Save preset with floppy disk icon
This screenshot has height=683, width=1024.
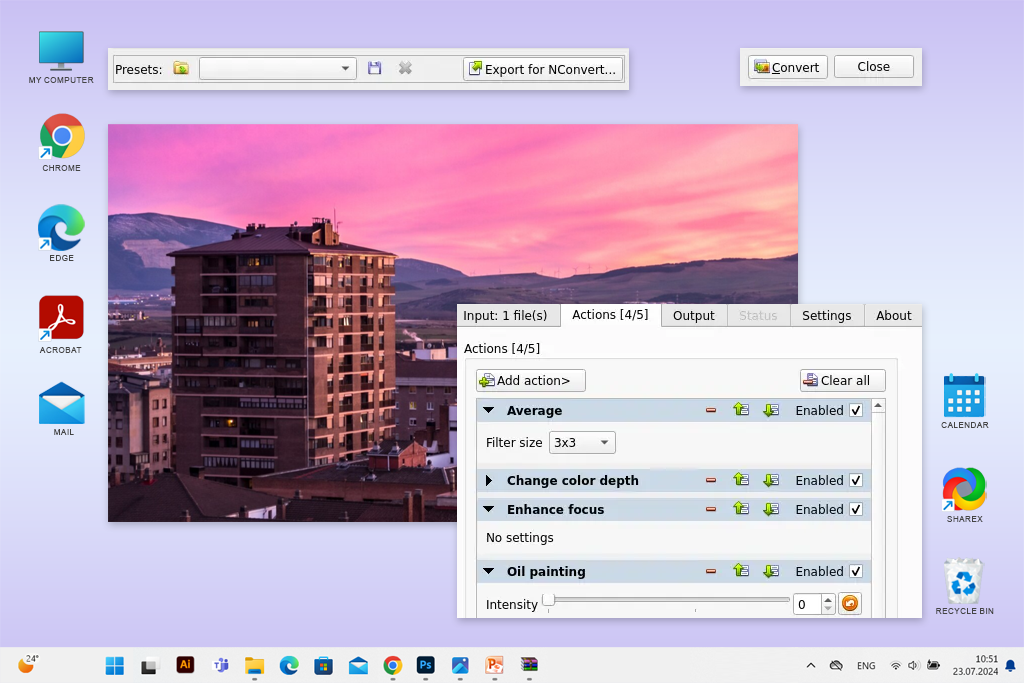[374, 68]
